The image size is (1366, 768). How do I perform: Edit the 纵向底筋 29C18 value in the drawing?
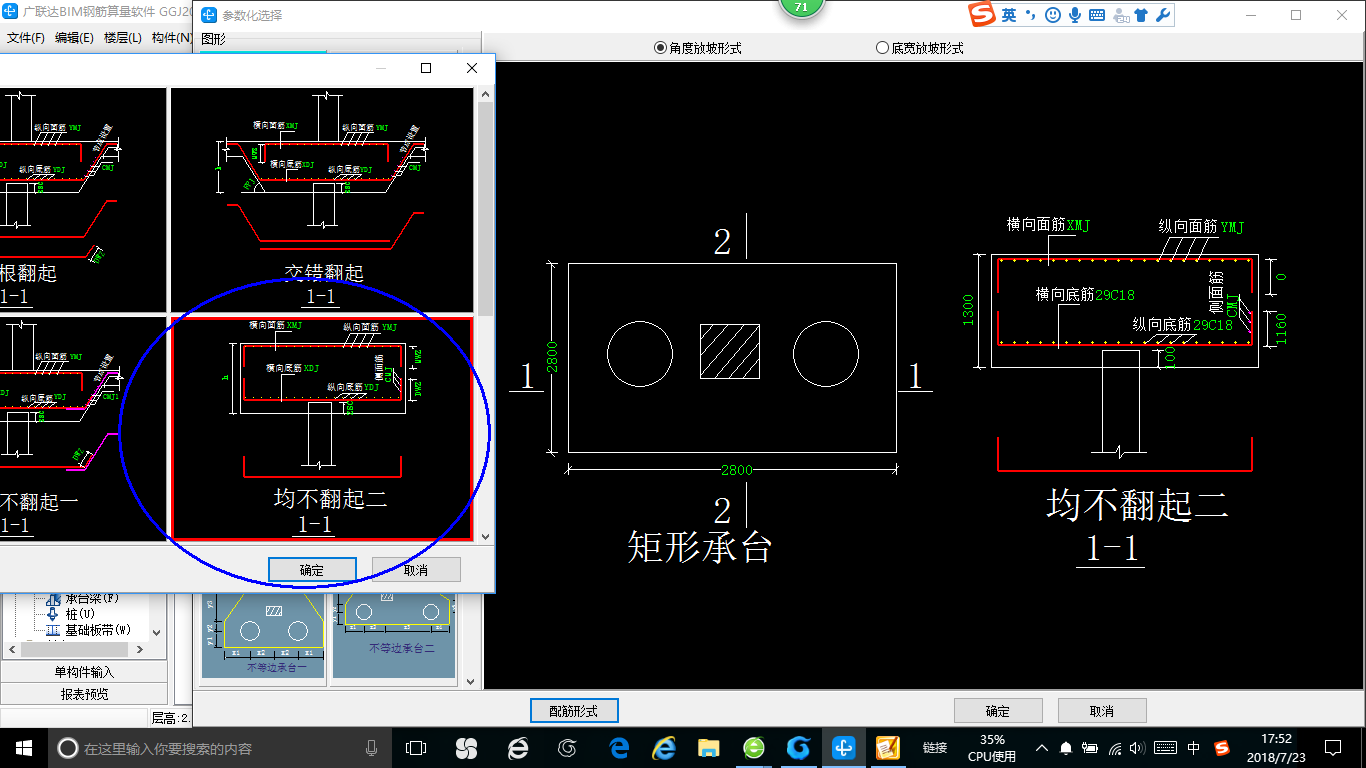pyautogui.click(x=1212, y=325)
